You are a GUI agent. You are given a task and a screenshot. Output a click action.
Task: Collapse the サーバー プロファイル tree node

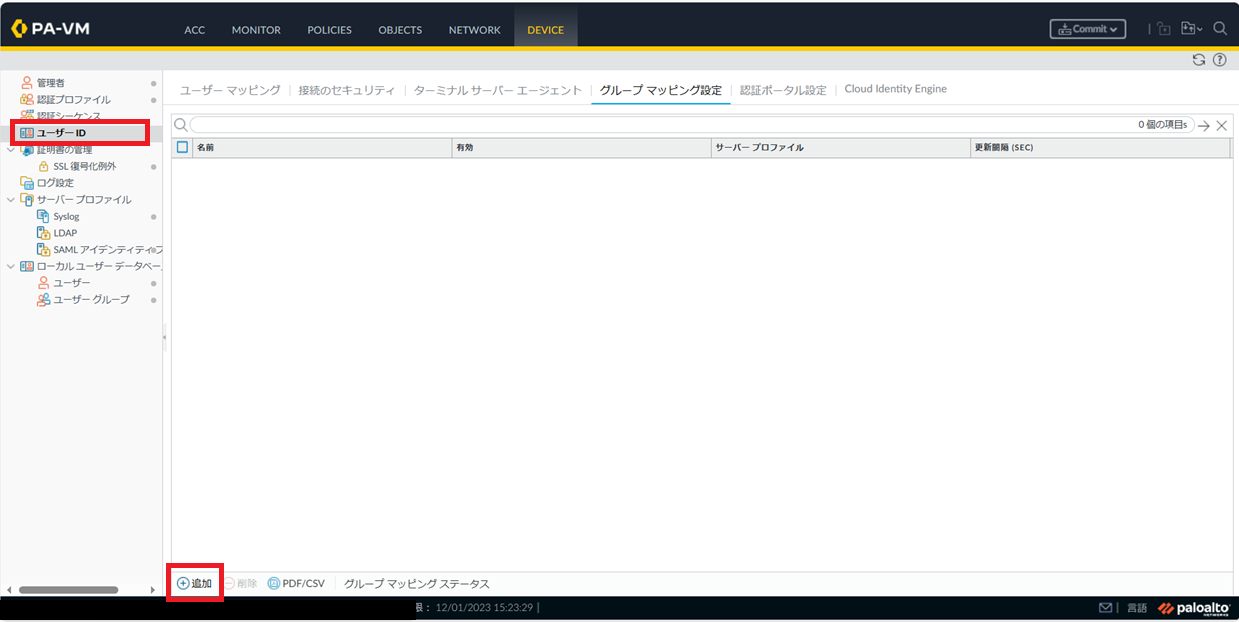pyautogui.click(x=11, y=200)
